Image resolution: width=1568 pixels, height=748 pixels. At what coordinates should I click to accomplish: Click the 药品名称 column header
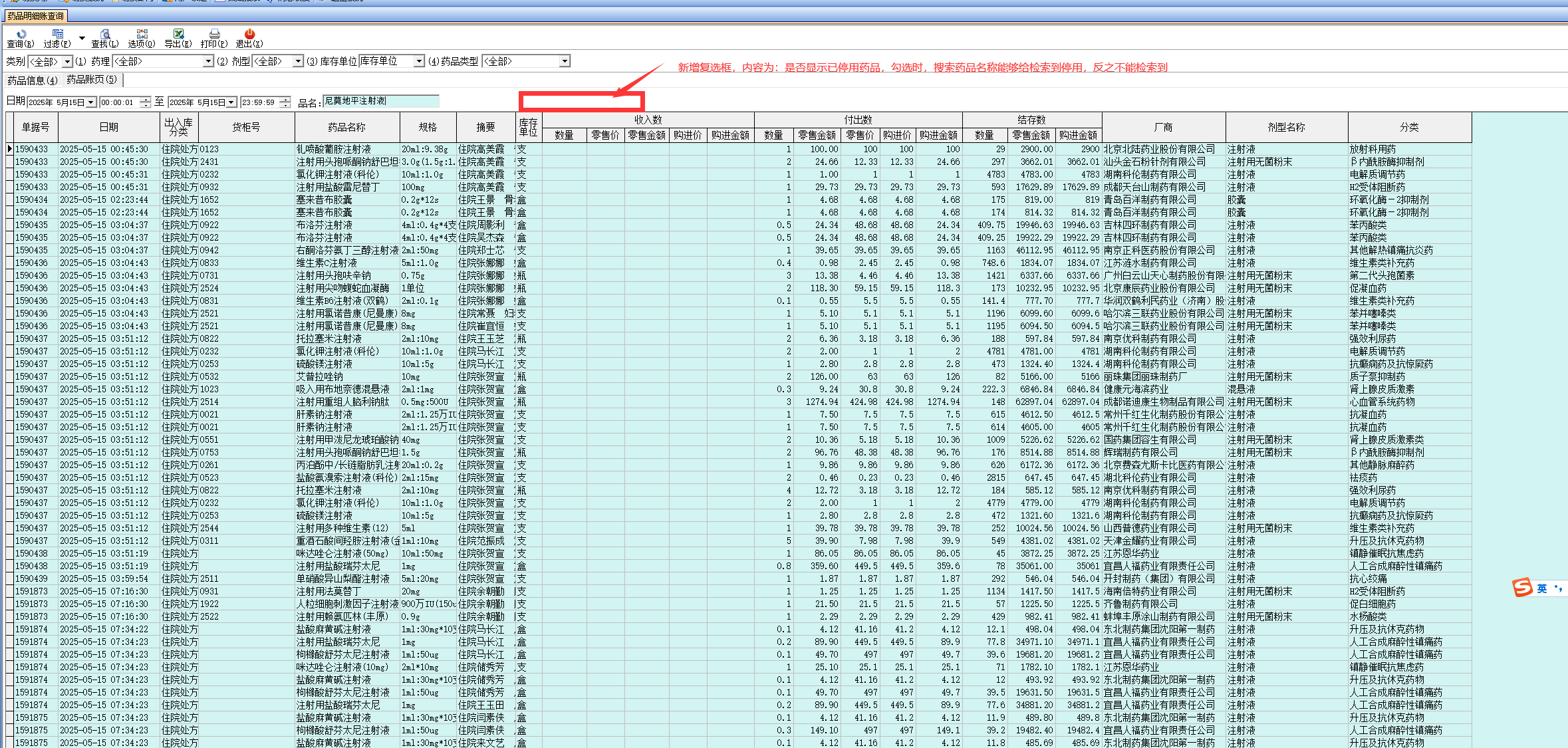pos(346,127)
